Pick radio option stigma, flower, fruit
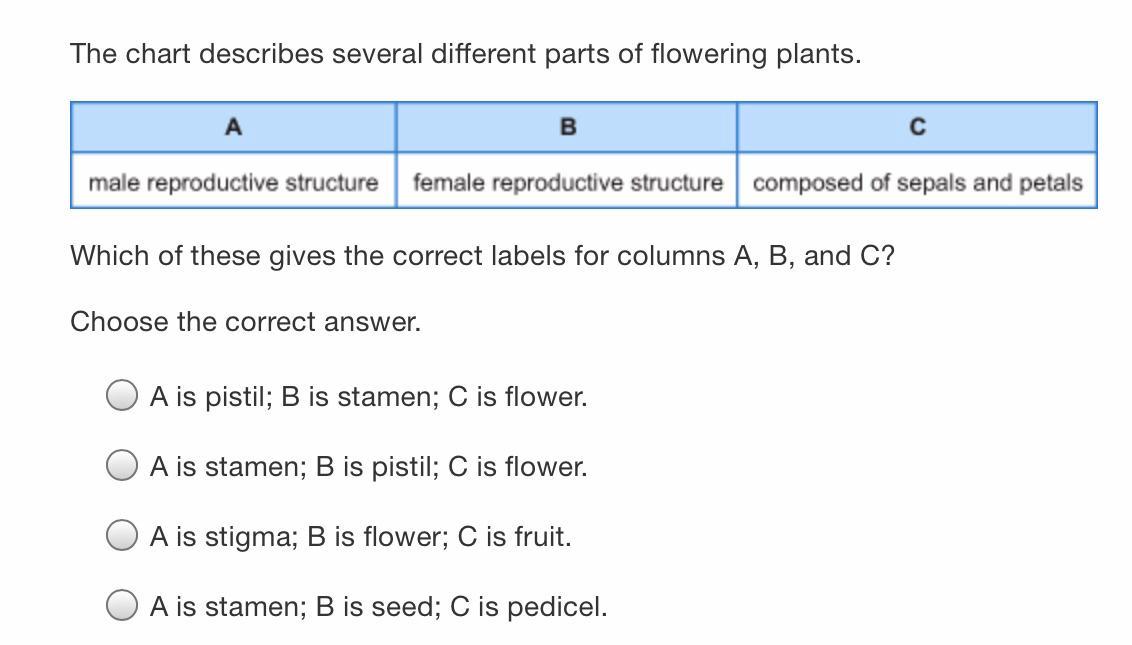Viewport: 1132px width, 645px height. pyautogui.click(x=122, y=536)
